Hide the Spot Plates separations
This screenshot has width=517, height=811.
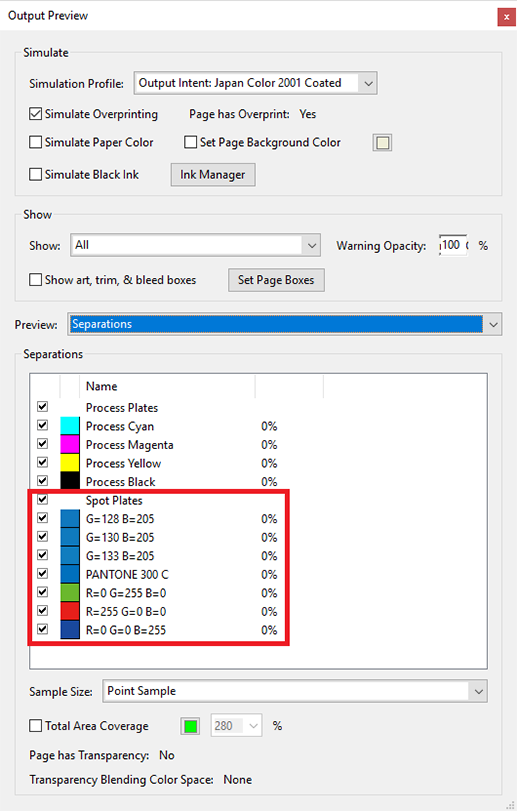click(x=42, y=500)
